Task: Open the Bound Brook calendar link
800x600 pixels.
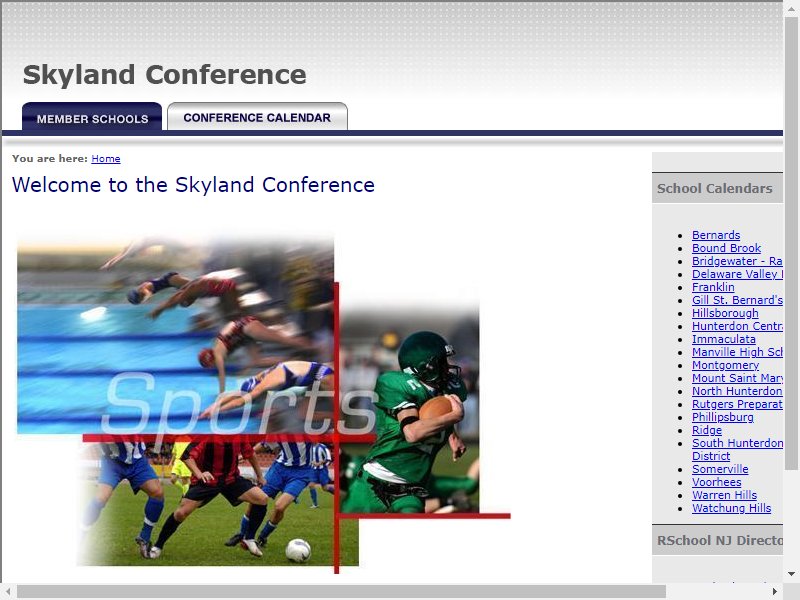Action: (726, 248)
